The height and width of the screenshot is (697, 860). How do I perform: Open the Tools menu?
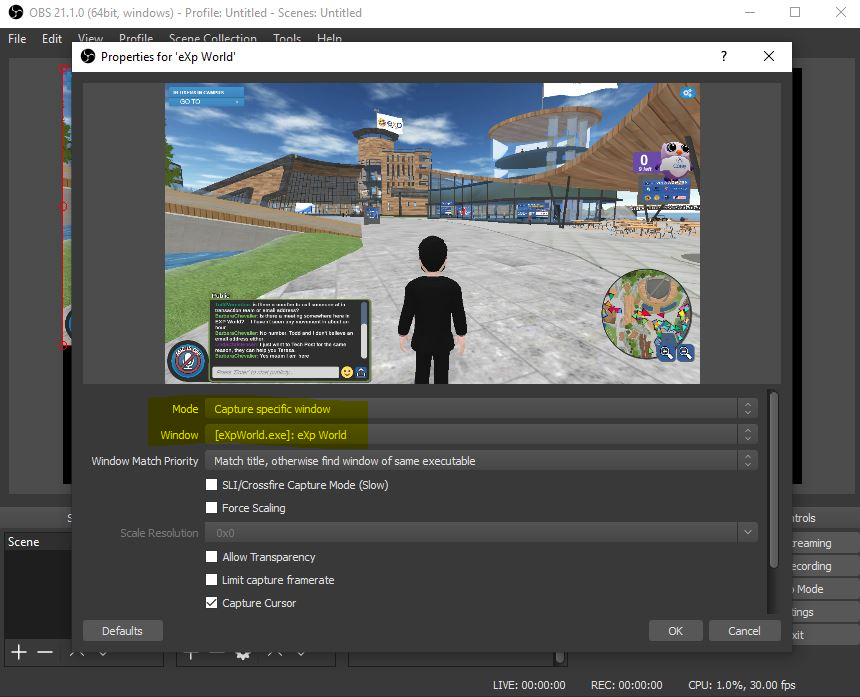(x=287, y=38)
